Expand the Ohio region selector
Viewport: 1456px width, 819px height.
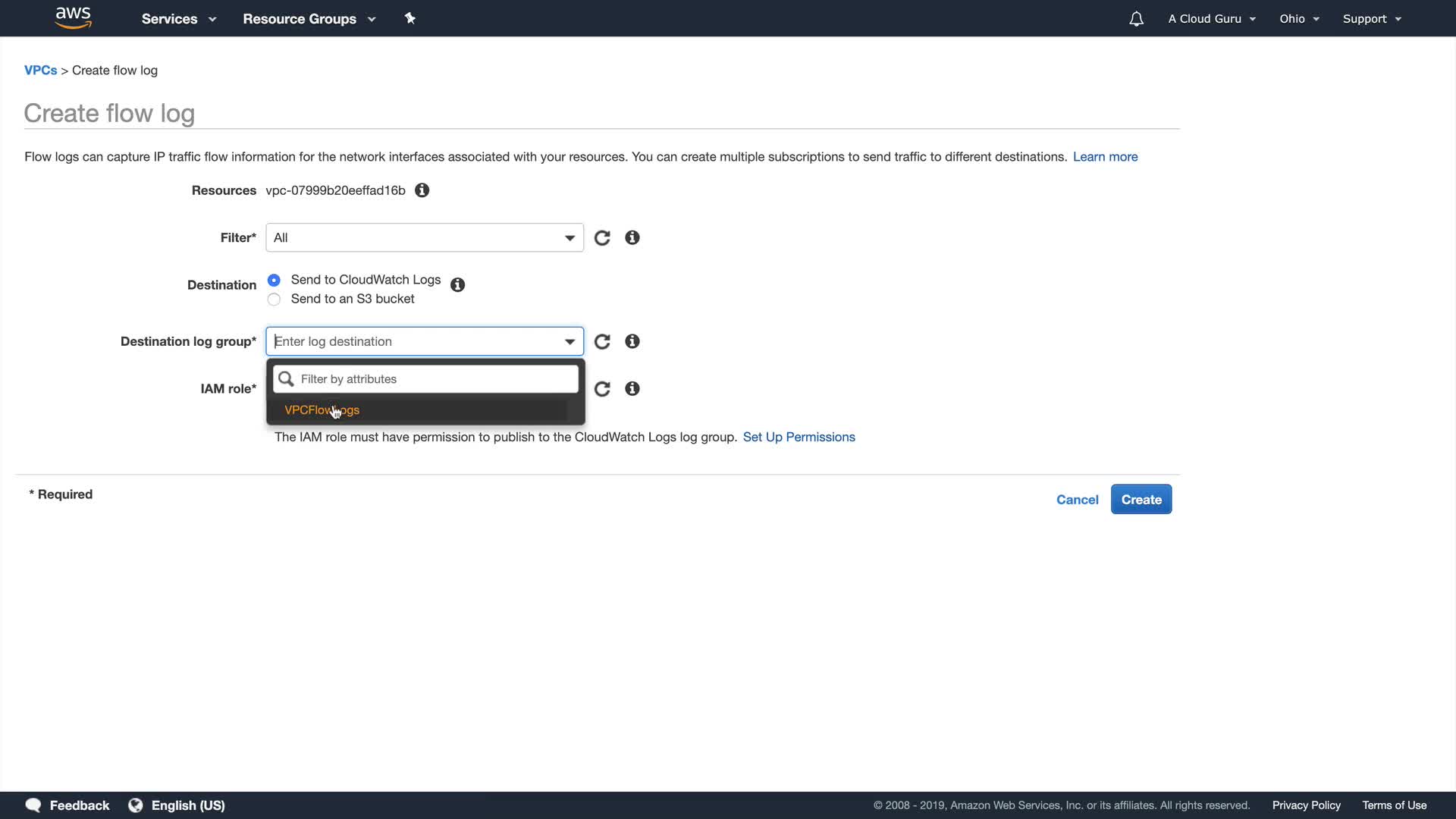(1299, 19)
